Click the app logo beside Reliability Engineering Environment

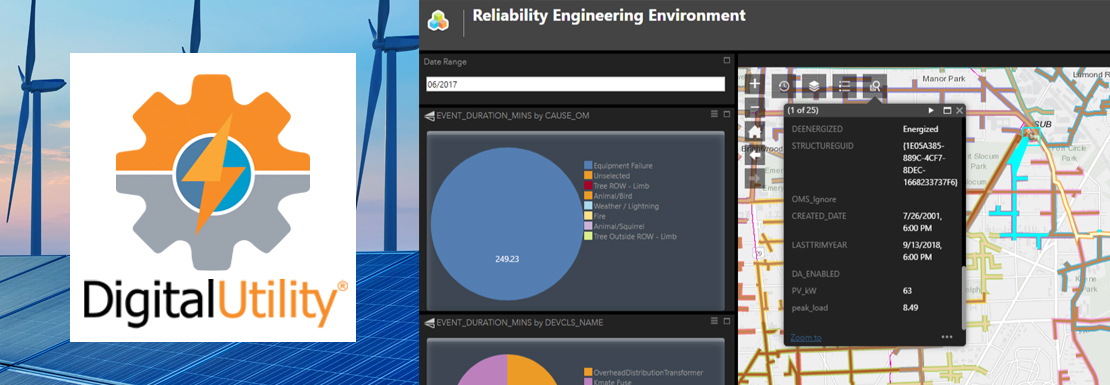(438, 20)
